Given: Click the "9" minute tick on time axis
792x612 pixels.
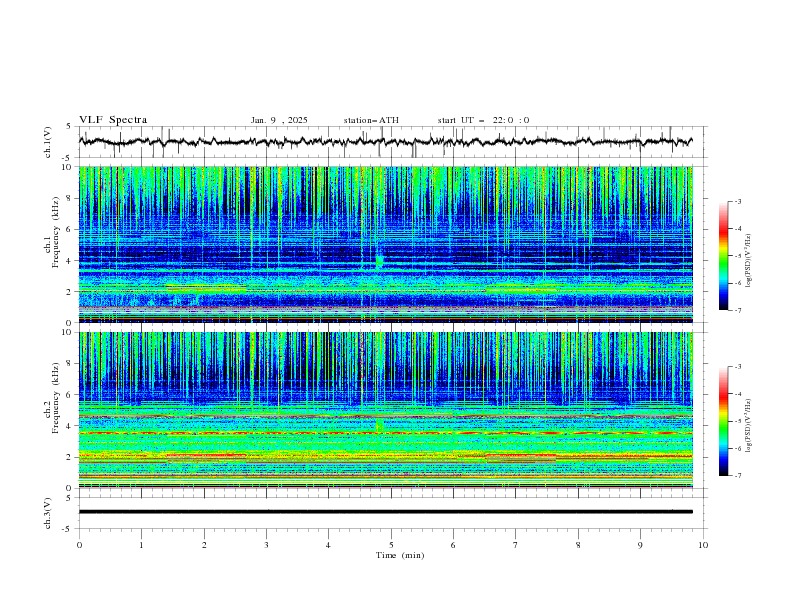Looking at the screenshot, I should [x=640, y=545].
